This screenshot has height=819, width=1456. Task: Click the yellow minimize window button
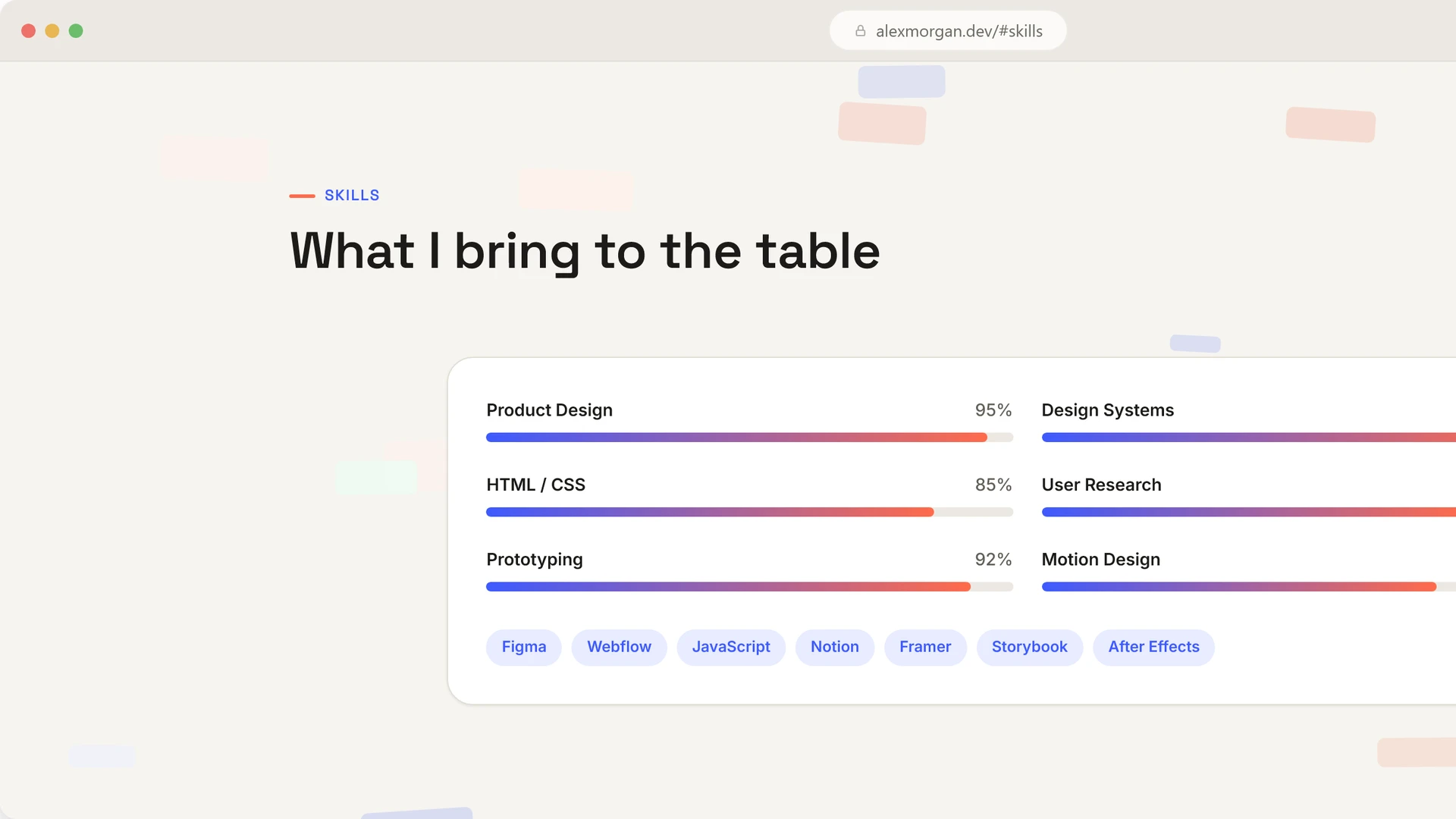pyautogui.click(x=52, y=31)
